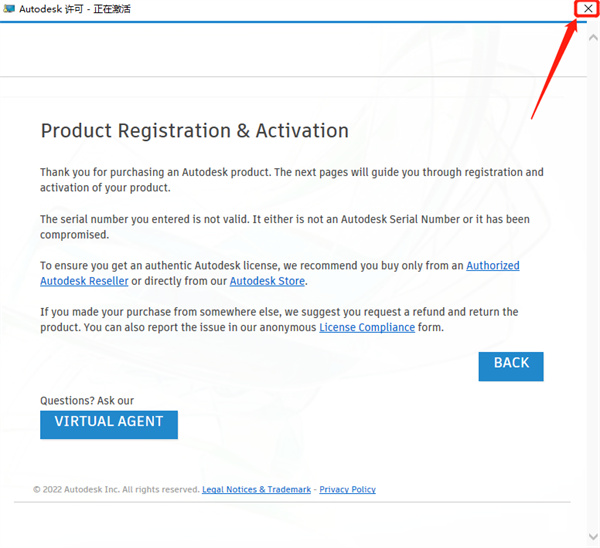
Task: View the Privacy Policy link
Action: (347, 490)
